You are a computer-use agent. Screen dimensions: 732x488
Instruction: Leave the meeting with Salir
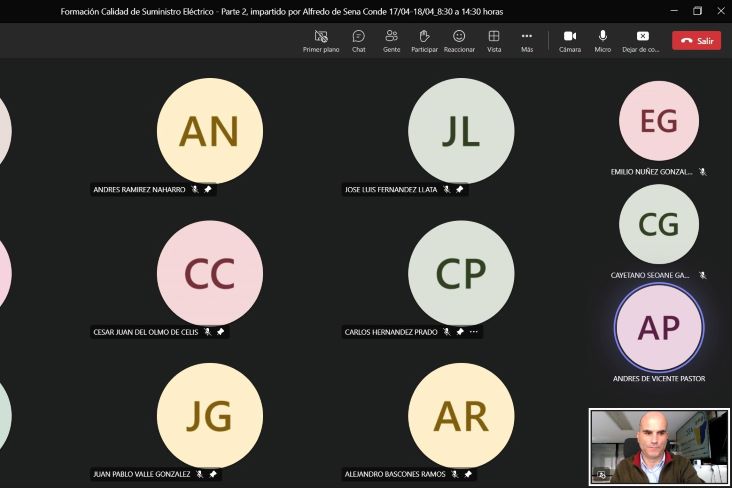pos(697,41)
